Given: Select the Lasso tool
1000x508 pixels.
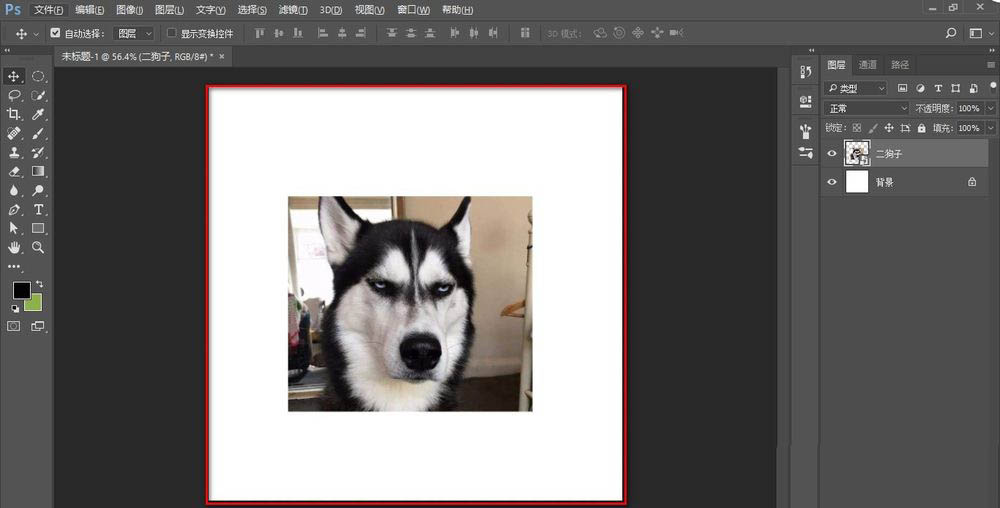Looking at the screenshot, I should (13, 96).
